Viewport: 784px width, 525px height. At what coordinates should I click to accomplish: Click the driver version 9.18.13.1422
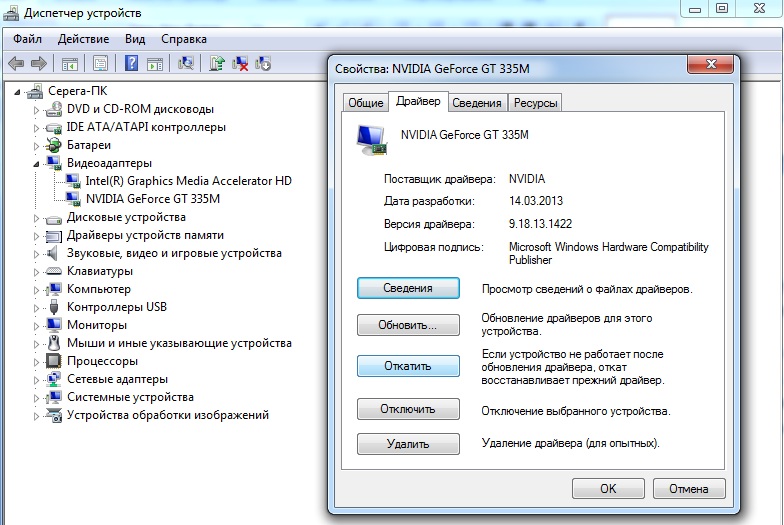pyautogui.click(x=540, y=224)
